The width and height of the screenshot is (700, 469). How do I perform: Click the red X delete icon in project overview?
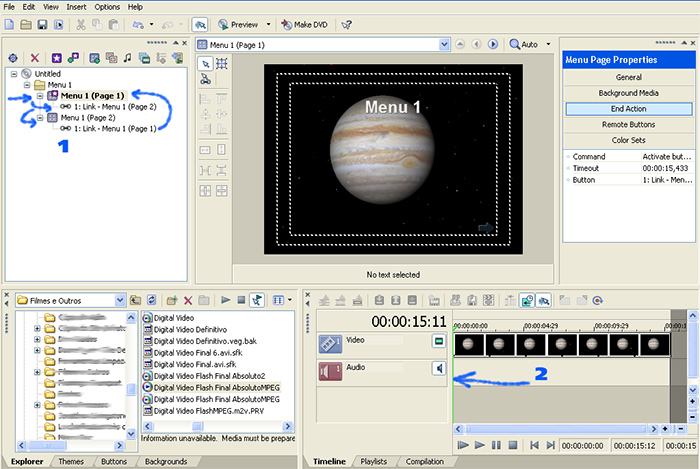point(34,58)
